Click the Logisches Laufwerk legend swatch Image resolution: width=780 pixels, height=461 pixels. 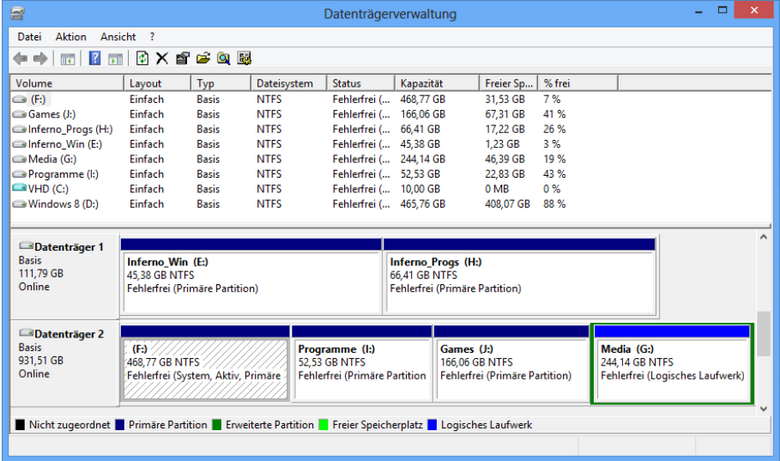pos(432,425)
